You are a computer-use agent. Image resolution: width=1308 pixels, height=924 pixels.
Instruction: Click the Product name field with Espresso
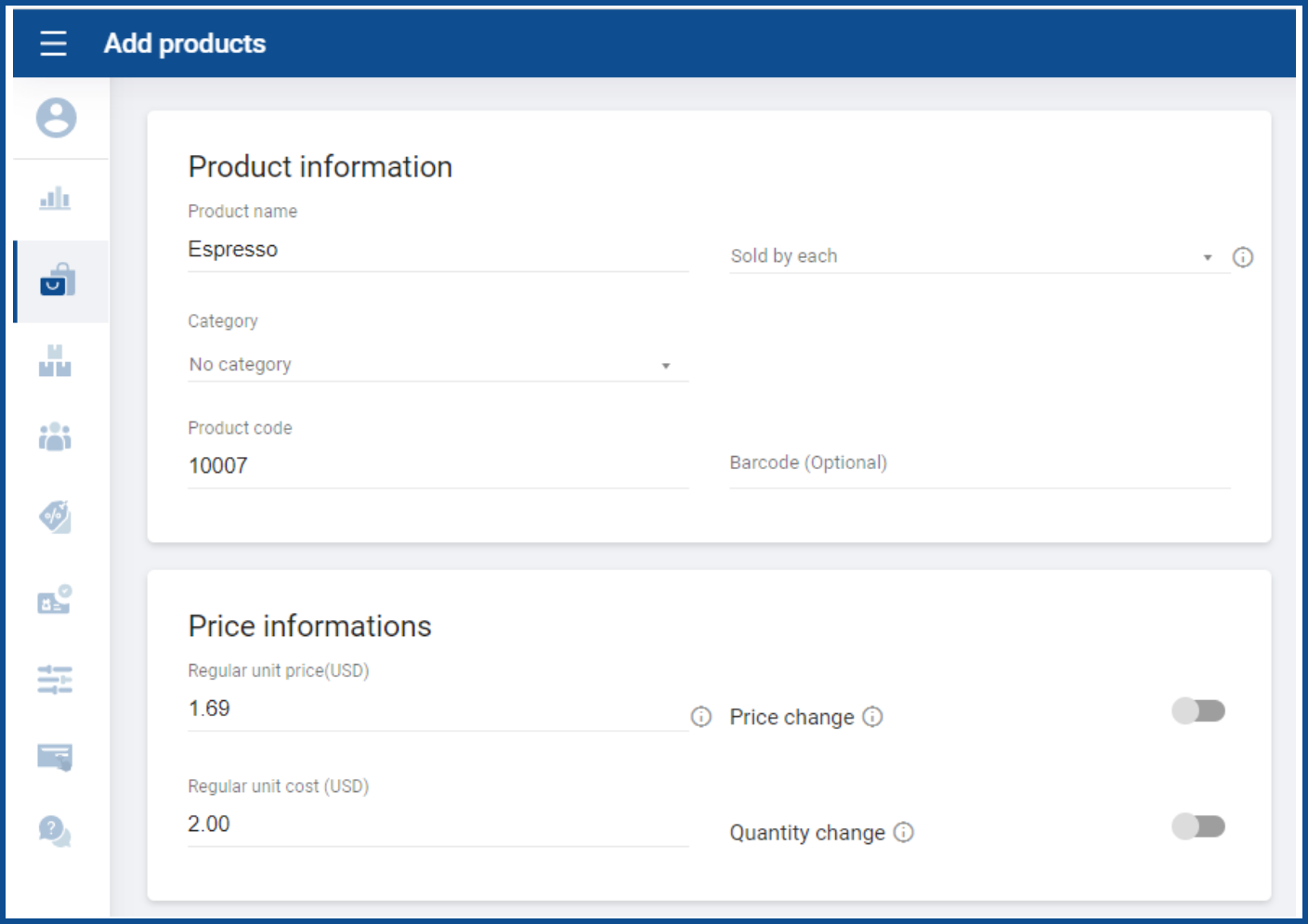(x=437, y=250)
